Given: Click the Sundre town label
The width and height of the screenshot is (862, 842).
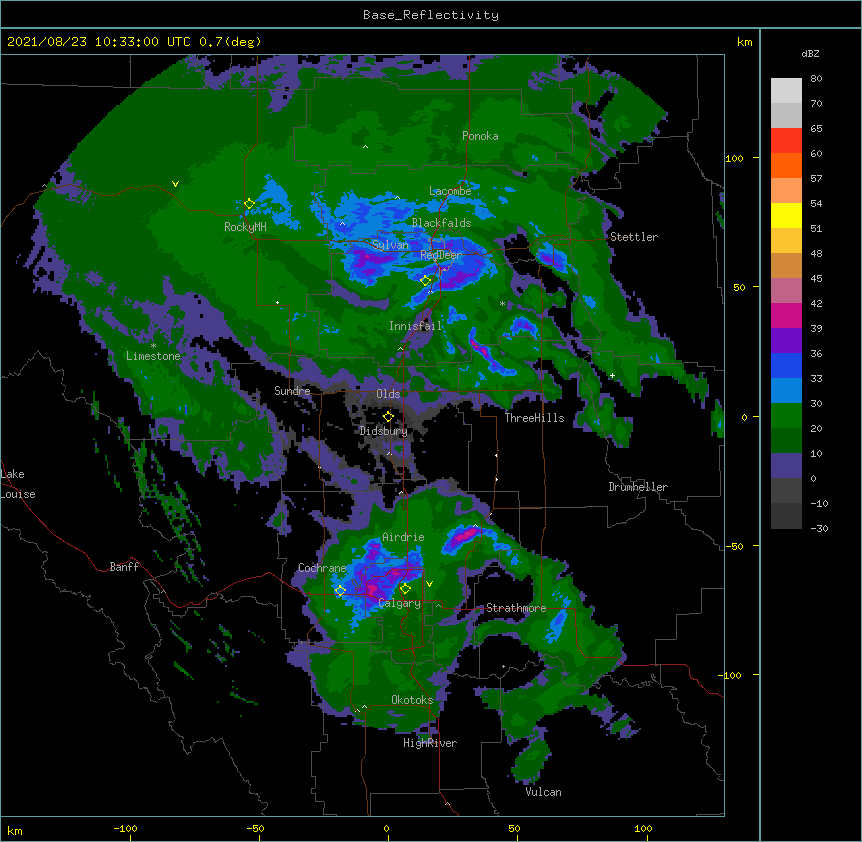Looking at the screenshot, I should [292, 391].
